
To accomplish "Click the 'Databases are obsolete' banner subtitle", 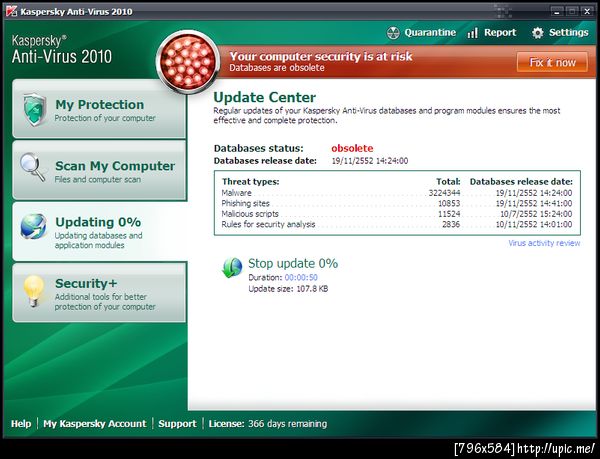I will coord(277,68).
